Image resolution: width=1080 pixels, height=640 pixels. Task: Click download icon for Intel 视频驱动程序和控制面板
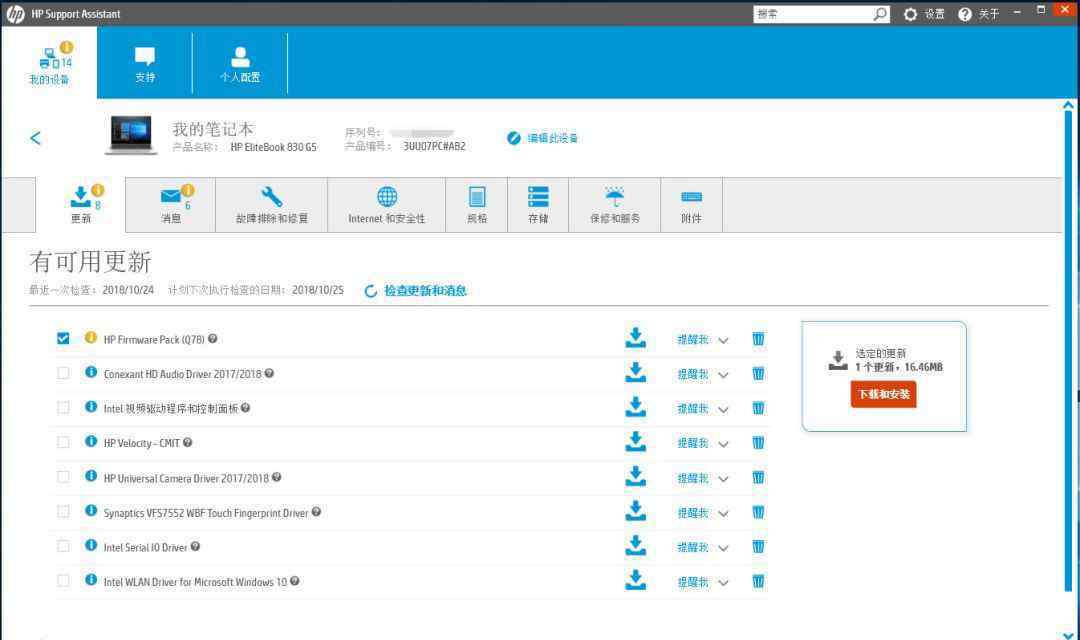(x=635, y=407)
